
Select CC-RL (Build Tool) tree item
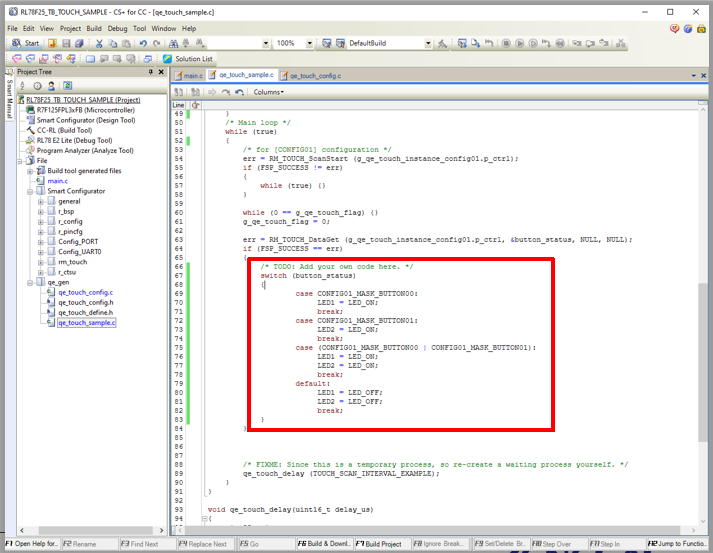point(64,130)
